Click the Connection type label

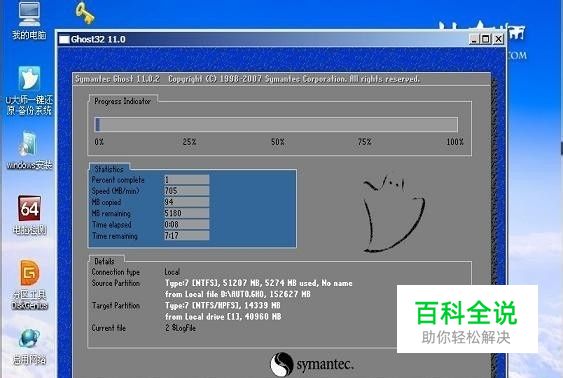click(116, 272)
